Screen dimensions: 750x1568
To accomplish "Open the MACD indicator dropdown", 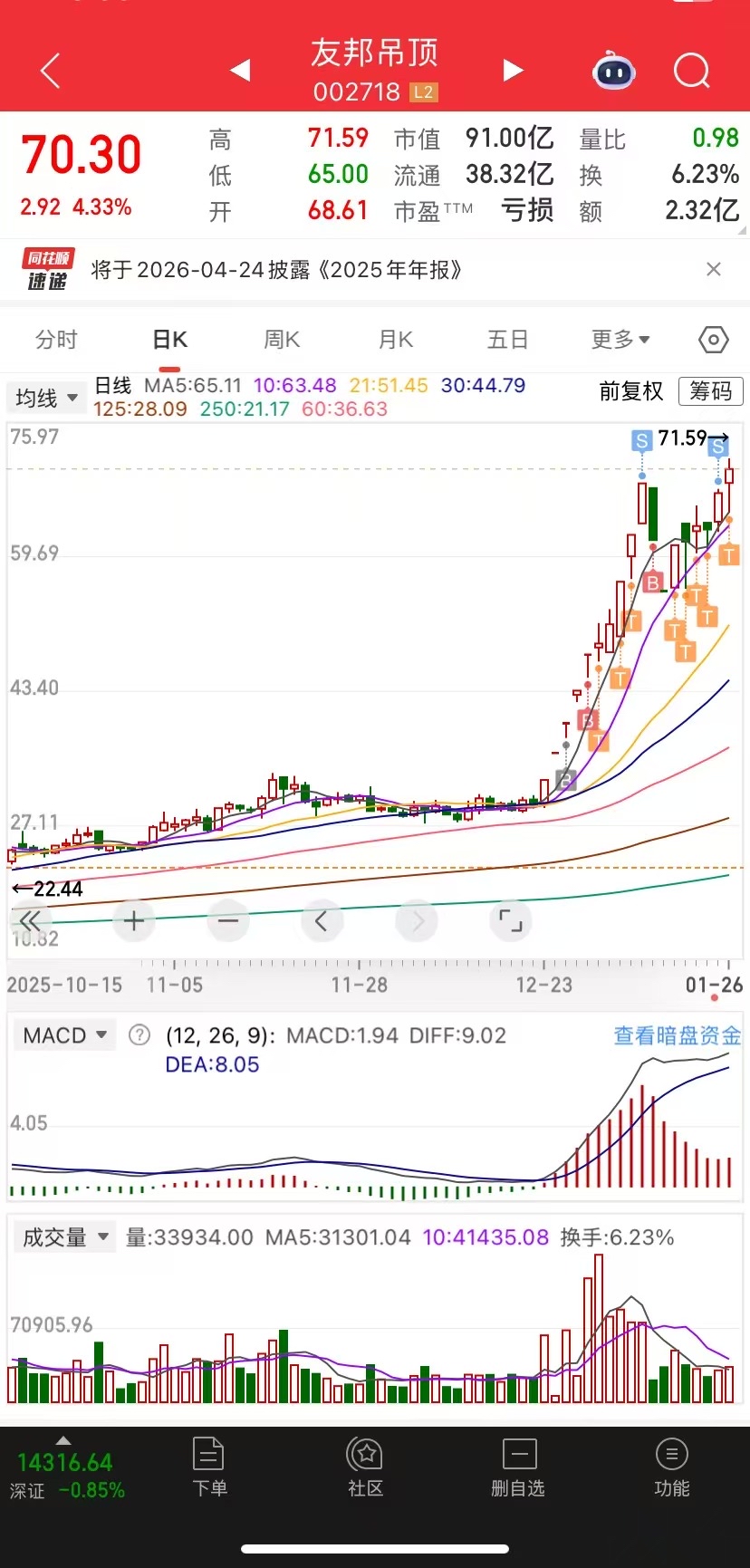I will 64,1034.
